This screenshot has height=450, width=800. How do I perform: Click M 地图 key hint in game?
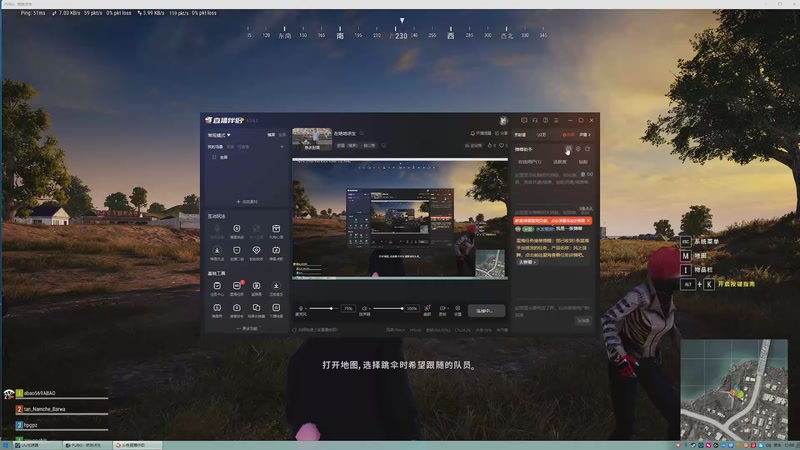[693, 256]
